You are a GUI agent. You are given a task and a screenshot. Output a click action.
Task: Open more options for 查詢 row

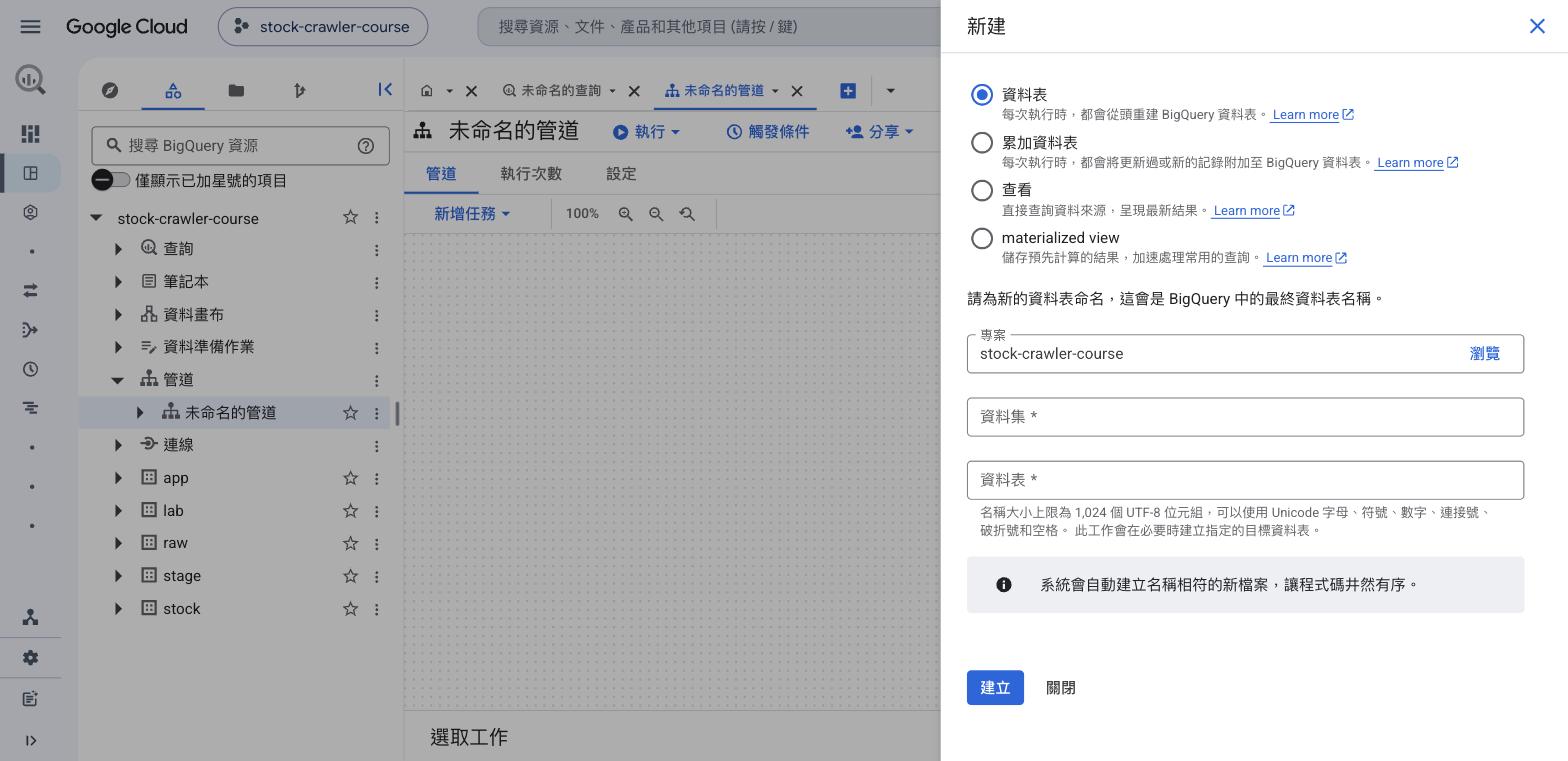coord(376,249)
